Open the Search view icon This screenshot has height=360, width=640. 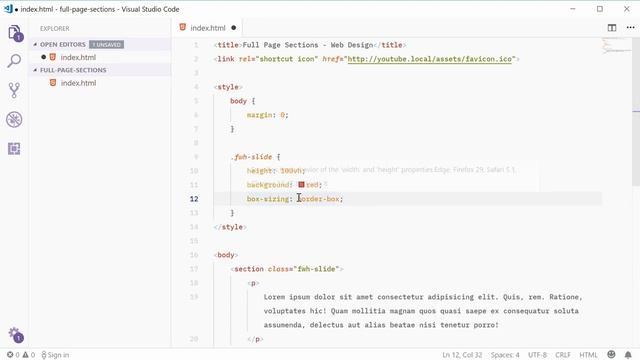click(x=14, y=61)
